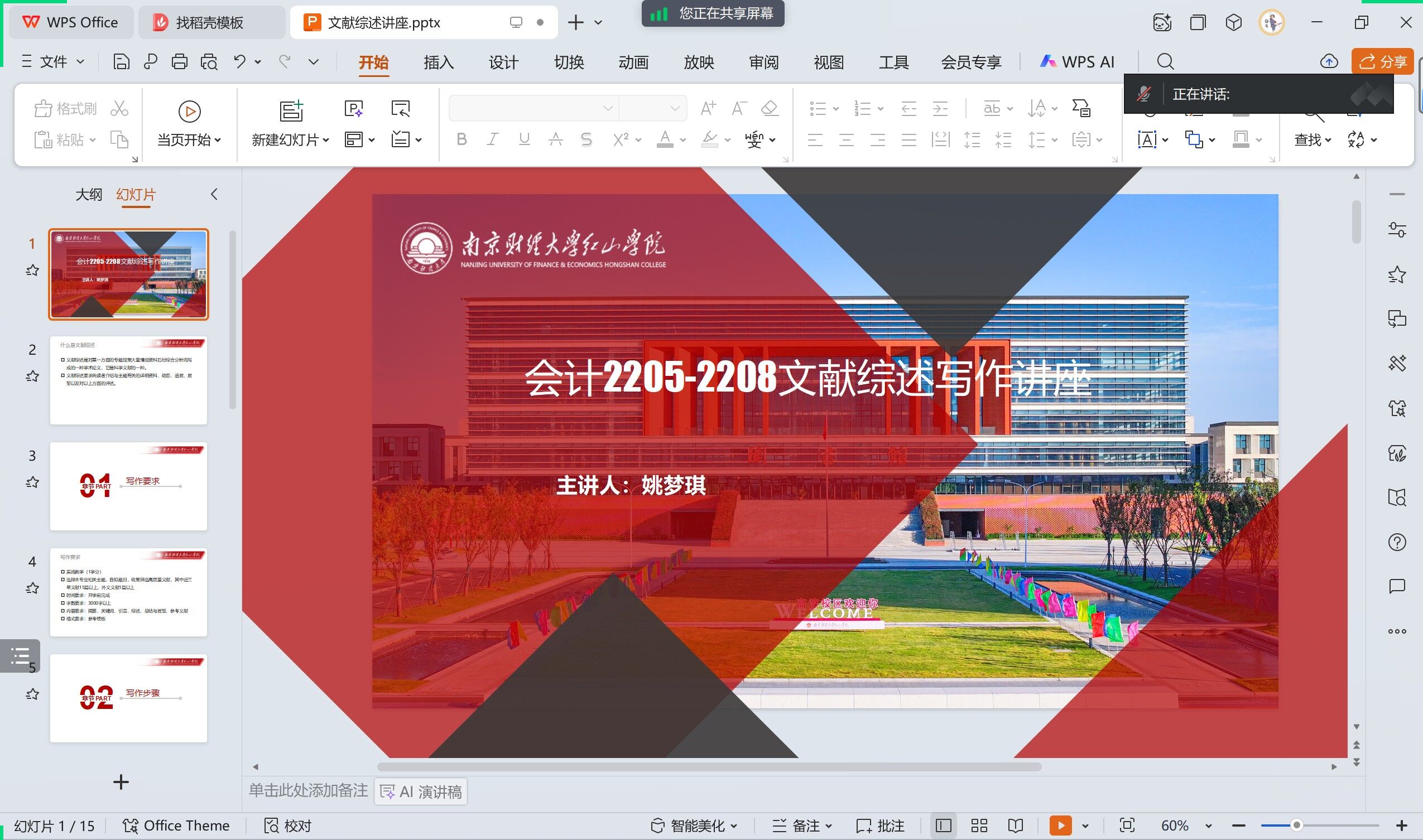1423x840 pixels.
Task: Click the AI 演讲稿 button
Action: tap(421, 791)
